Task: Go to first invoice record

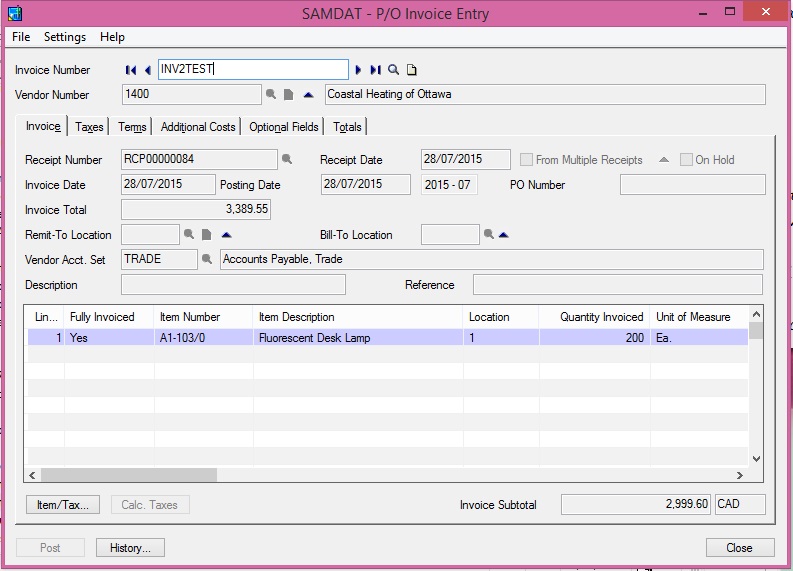Action: coord(130,70)
